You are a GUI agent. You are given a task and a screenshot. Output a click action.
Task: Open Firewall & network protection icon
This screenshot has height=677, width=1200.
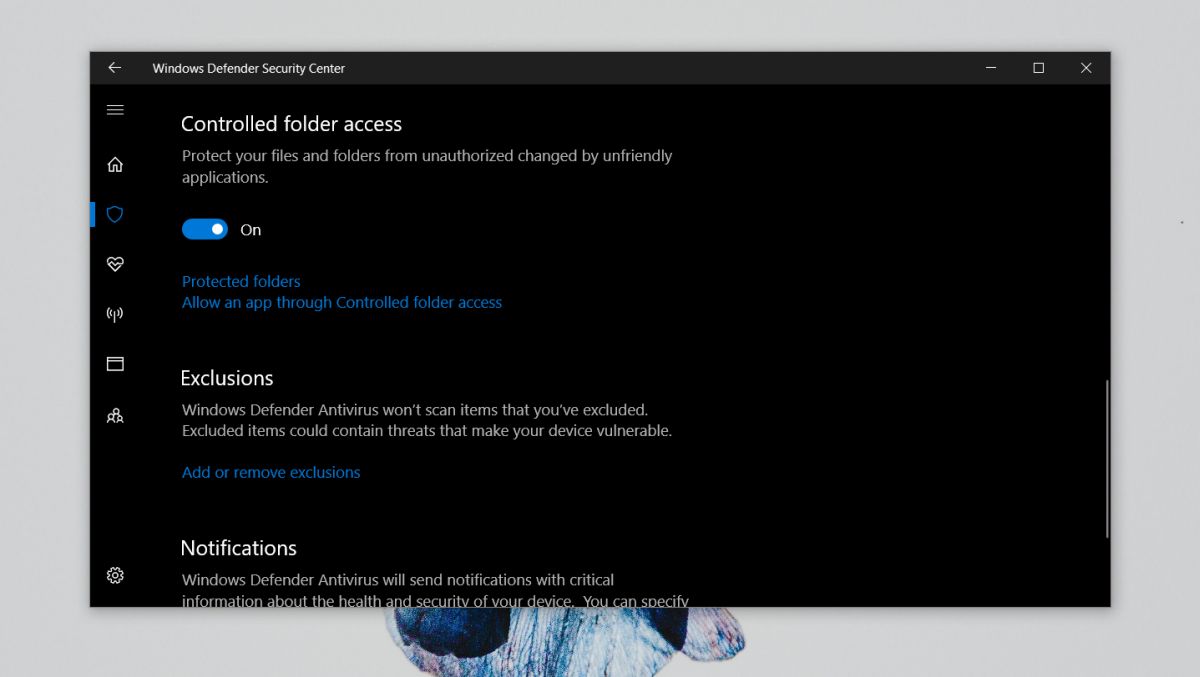(x=115, y=314)
